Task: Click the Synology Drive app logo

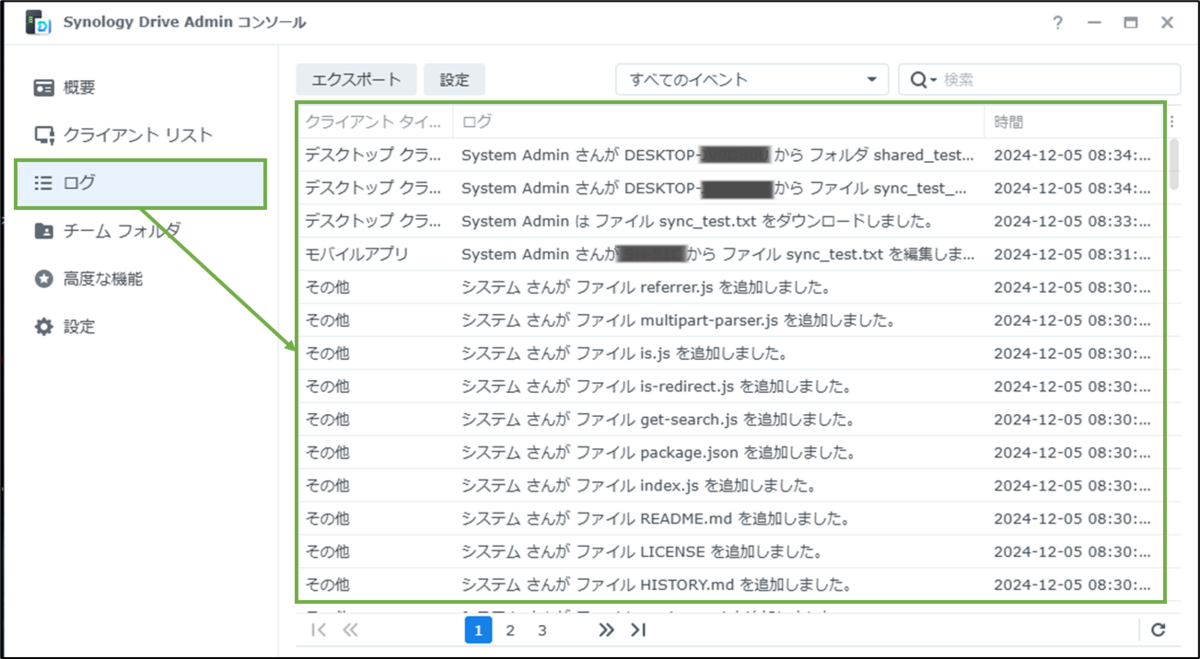Action: [x=39, y=22]
